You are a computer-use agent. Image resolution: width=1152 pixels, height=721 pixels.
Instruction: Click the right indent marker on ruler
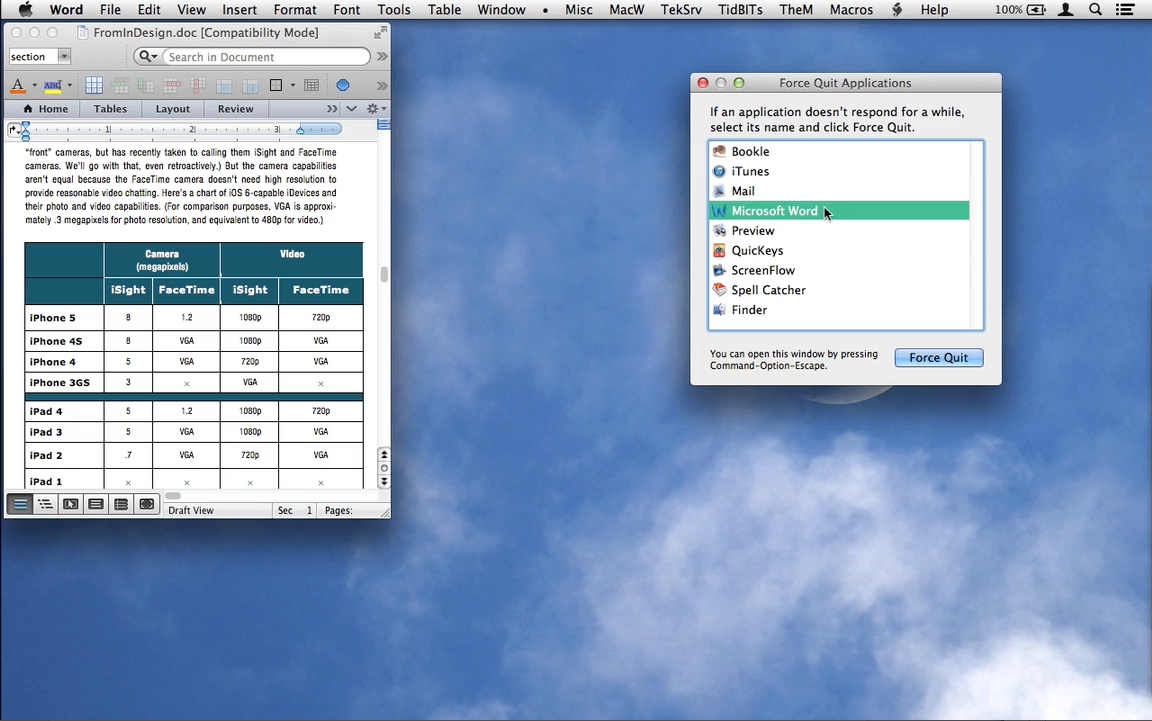click(300, 130)
